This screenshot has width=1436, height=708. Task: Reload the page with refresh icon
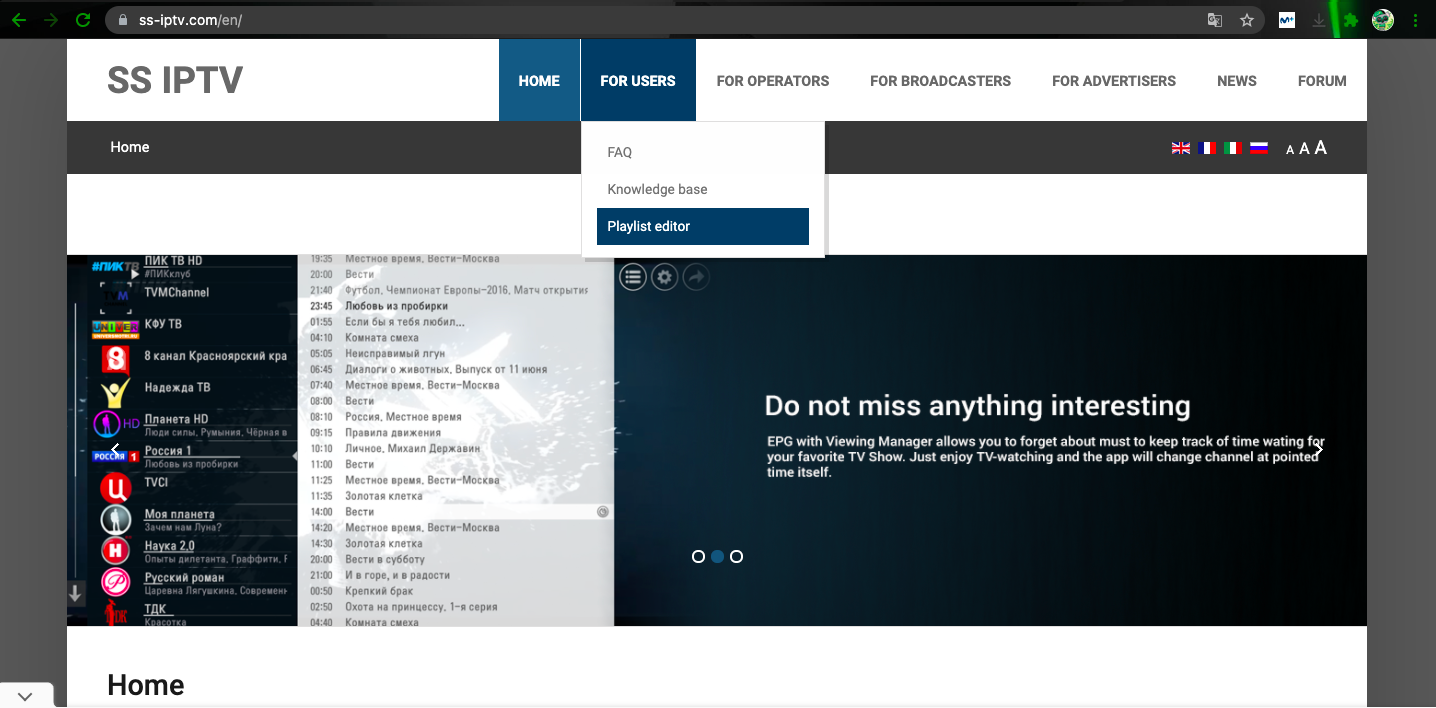tap(83, 20)
